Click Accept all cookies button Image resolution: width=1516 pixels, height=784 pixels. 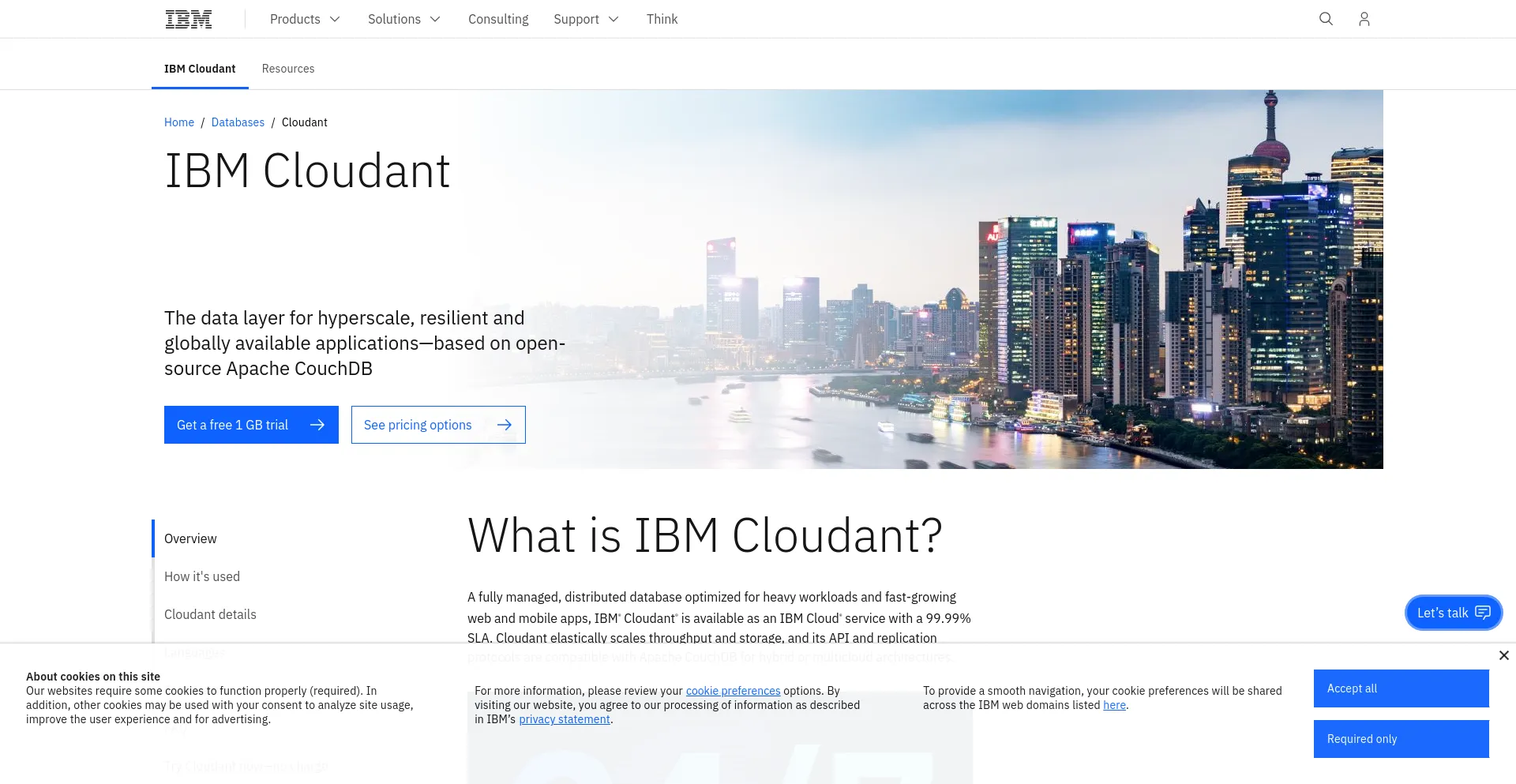1401,688
